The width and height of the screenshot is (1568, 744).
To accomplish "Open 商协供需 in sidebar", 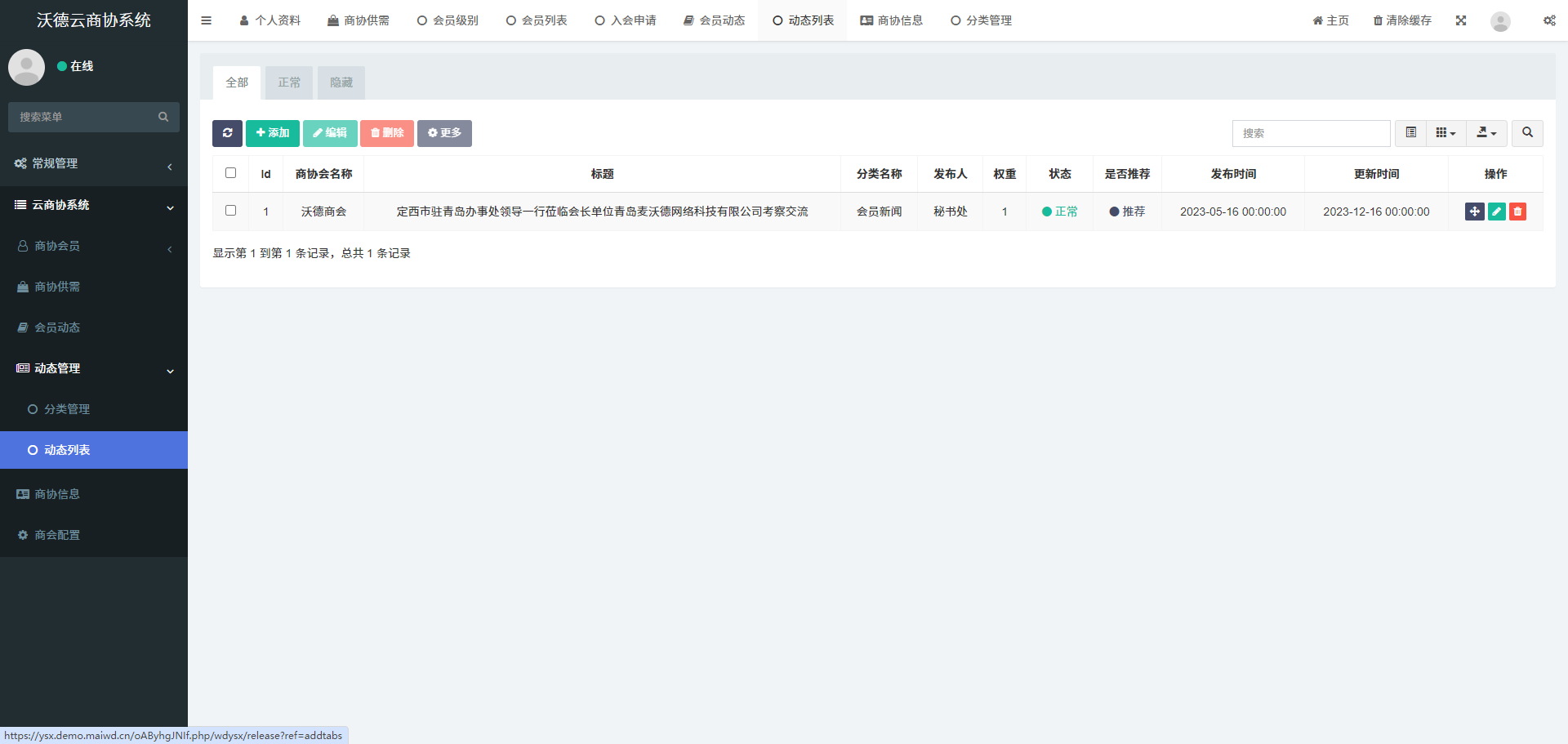I will click(x=94, y=287).
